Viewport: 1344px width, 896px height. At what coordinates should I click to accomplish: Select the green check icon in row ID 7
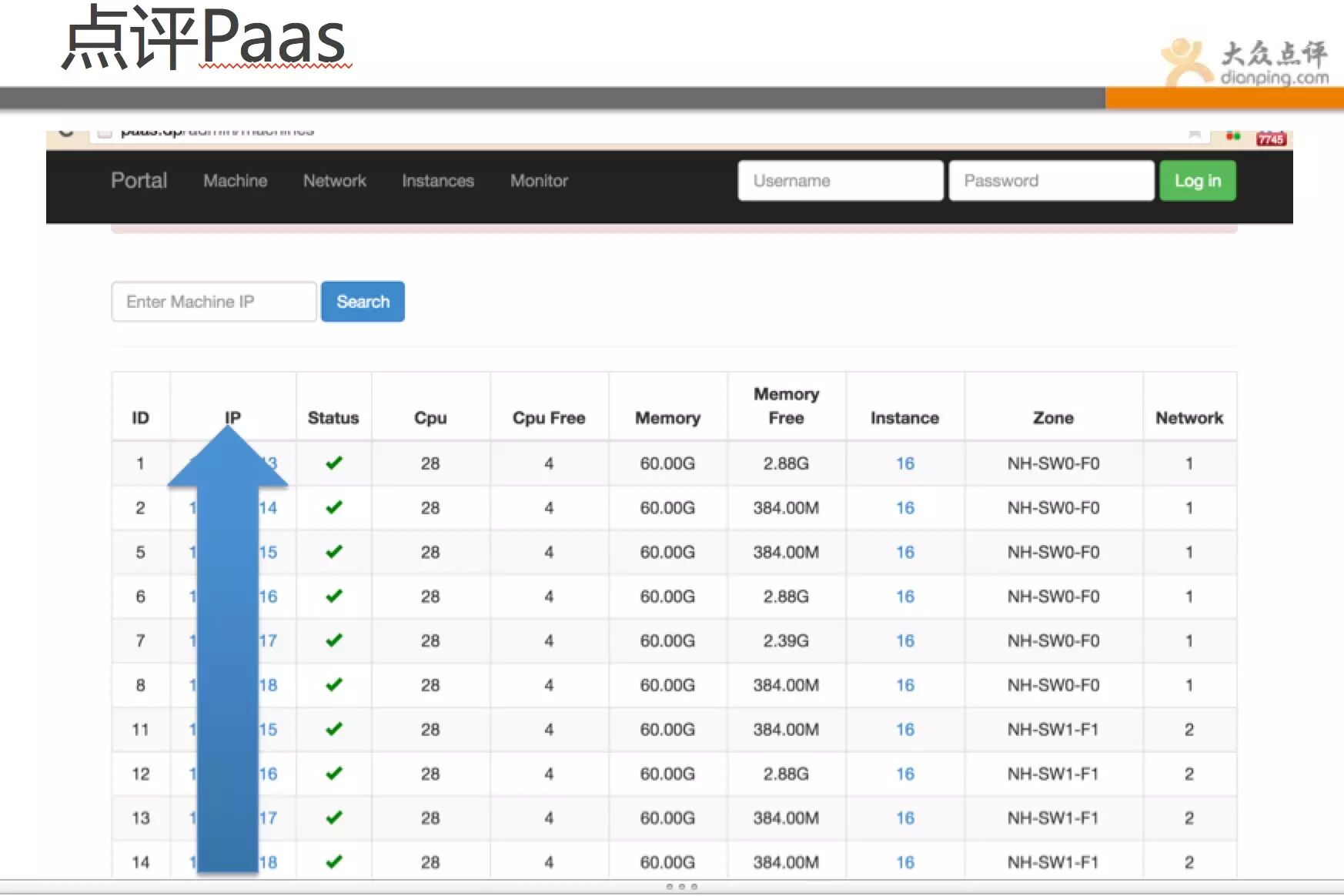click(333, 640)
